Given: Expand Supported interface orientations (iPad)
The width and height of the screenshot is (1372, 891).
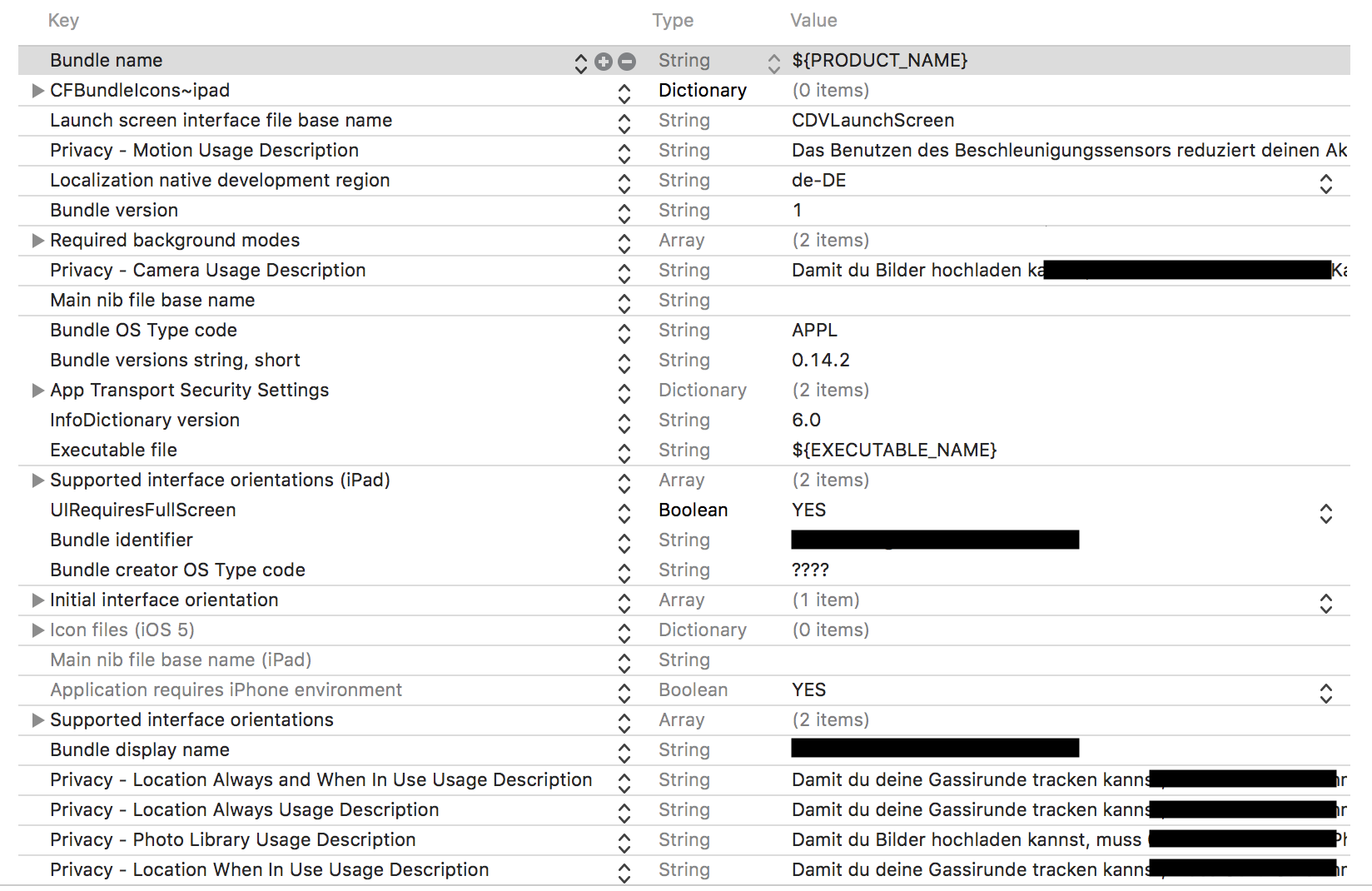Looking at the screenshot, I should pyautogui.click(x=37, y=480).
